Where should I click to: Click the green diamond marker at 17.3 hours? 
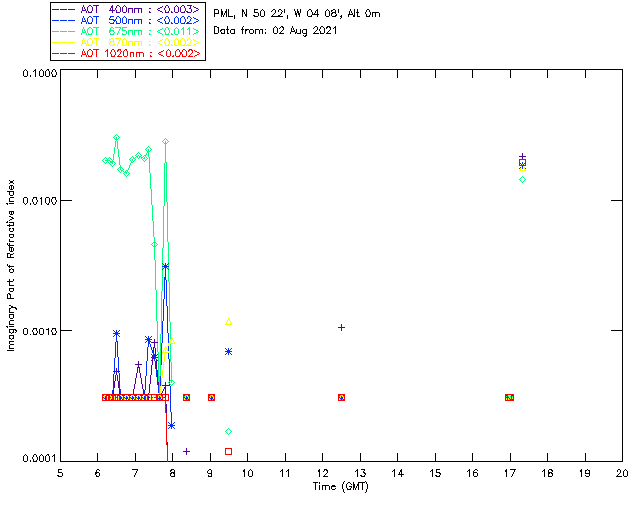pyautogui.click(x=522, y=180)
